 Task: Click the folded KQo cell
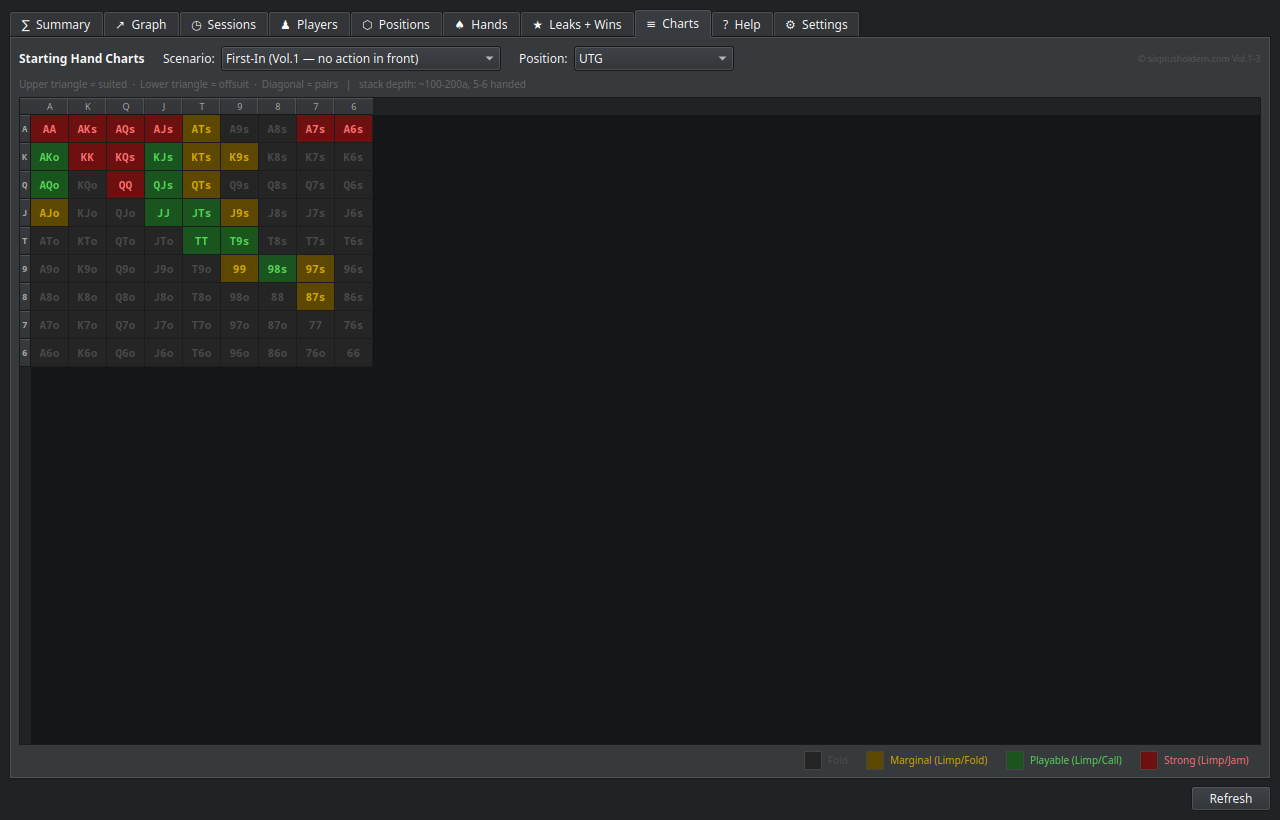coord(88,185)
